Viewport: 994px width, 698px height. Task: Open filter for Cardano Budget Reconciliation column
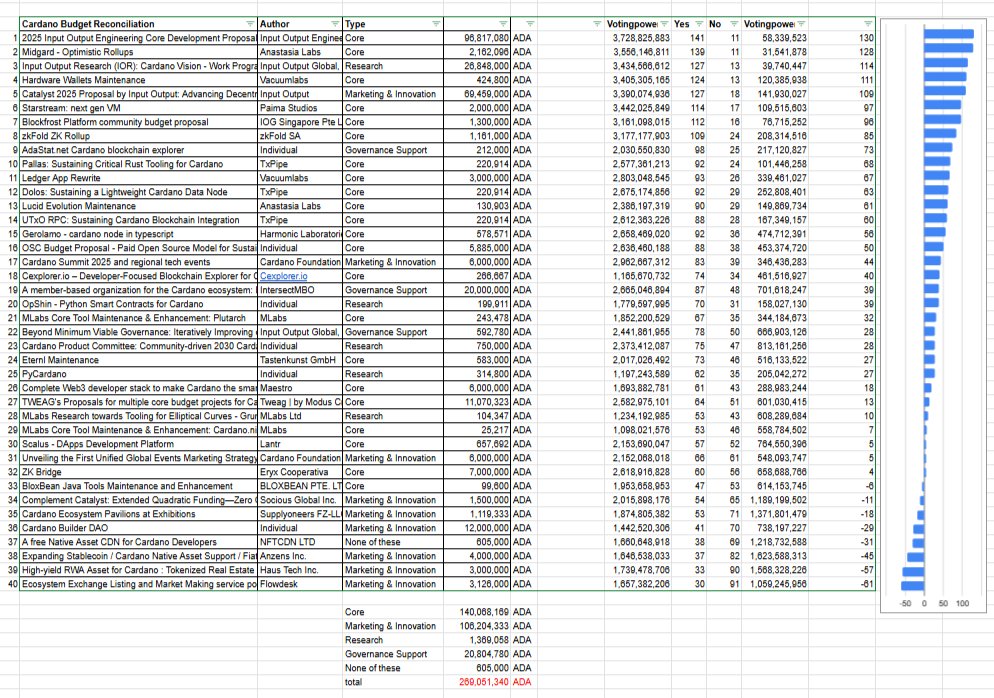coord(249,24)
